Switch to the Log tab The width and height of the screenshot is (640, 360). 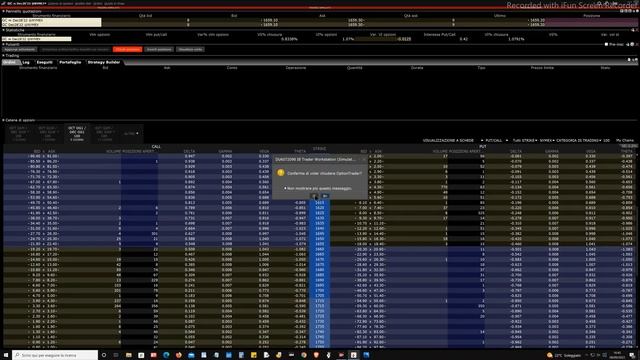[26, 62]
